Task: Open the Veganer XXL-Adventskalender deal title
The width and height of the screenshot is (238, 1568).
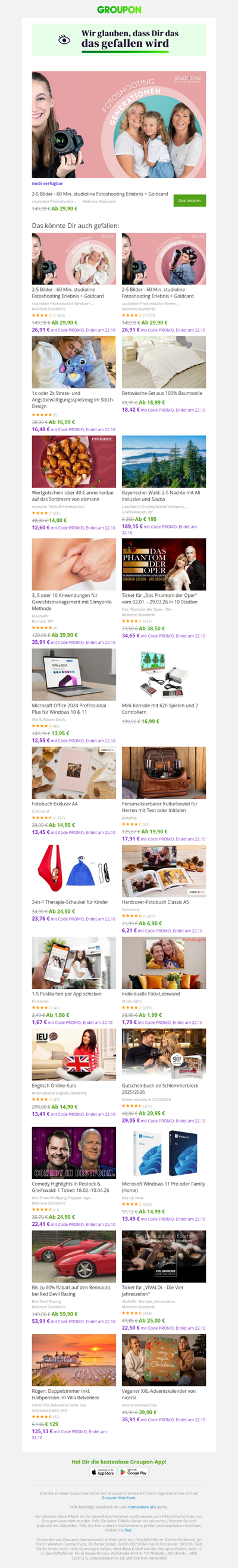Action: (x=159, y=1394)
